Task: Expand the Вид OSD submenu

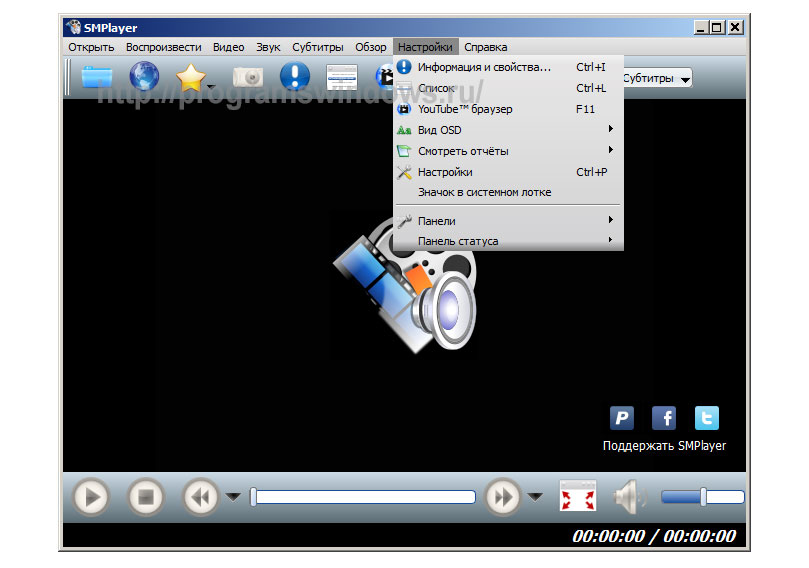Action: (508, 130)
